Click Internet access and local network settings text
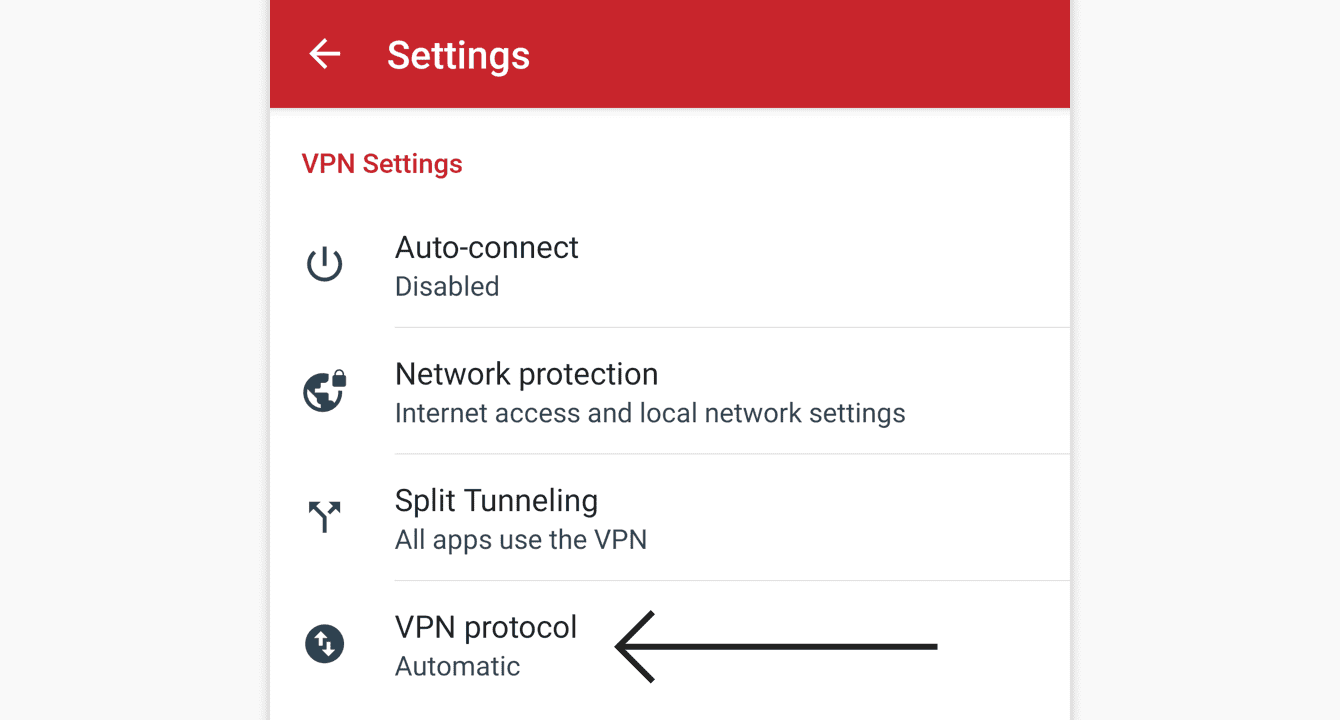Viewport: 1340px width, 720px height. (650, 413)
